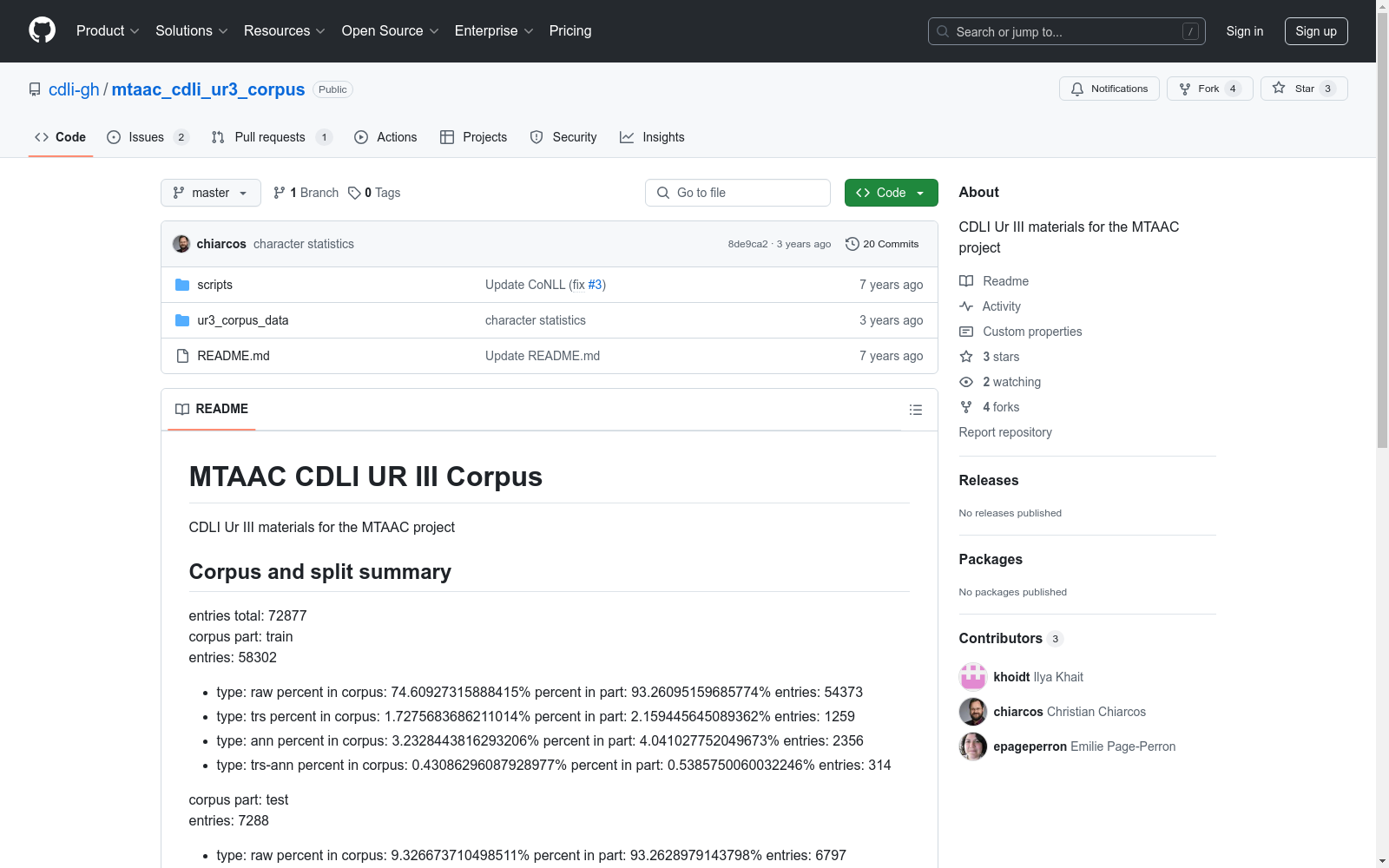Click the GitHub logo icon
This screenshot has width=1389, height=868.
coord(42,30)
